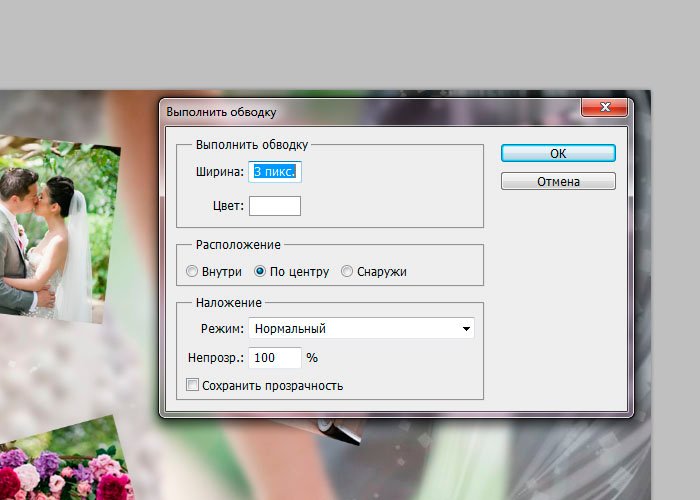Screen dimensions: 700x500
Task: Choose the По центру location option
Action: click(x=260, y=271)
